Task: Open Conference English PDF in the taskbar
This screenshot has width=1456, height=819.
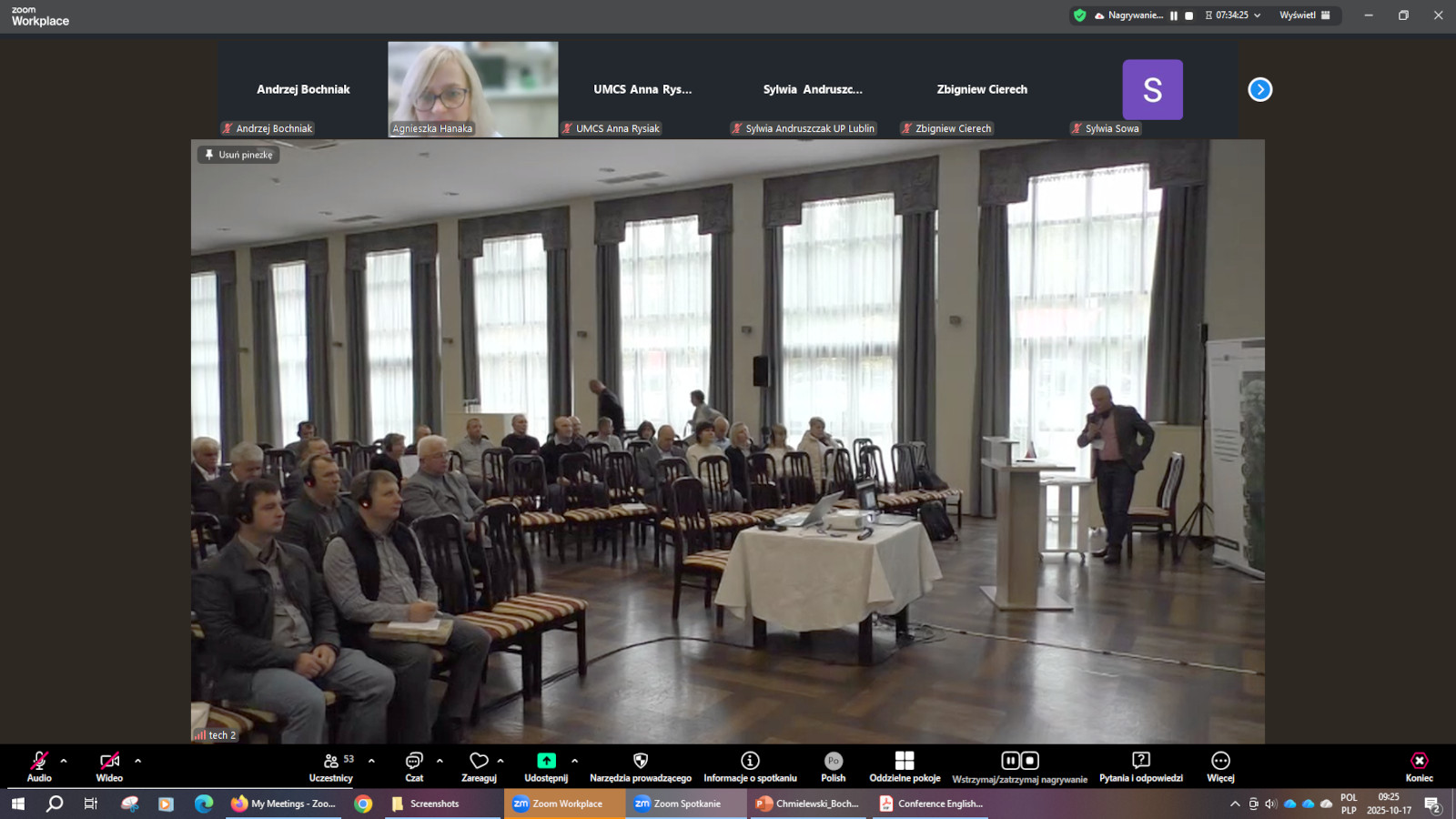Action: [x=931, y=804]
